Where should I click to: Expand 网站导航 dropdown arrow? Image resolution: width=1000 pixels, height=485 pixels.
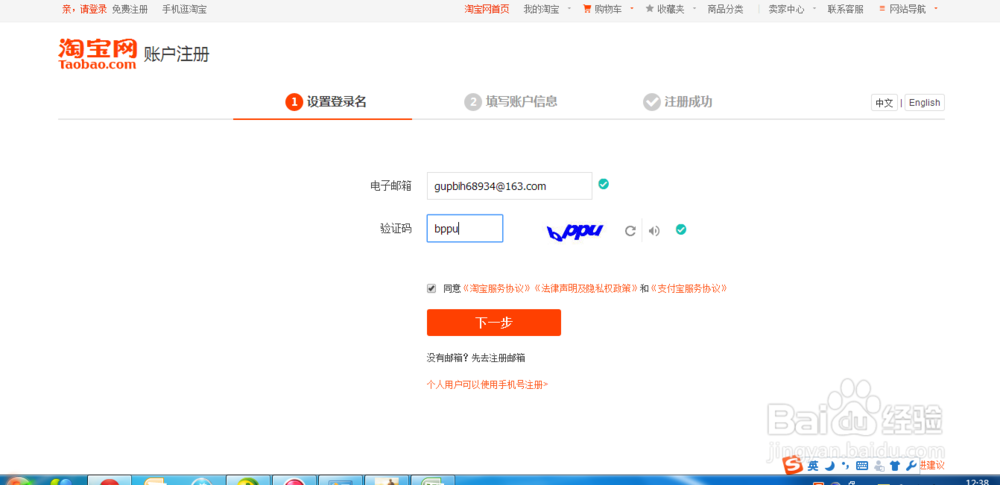tap(936, 8)
